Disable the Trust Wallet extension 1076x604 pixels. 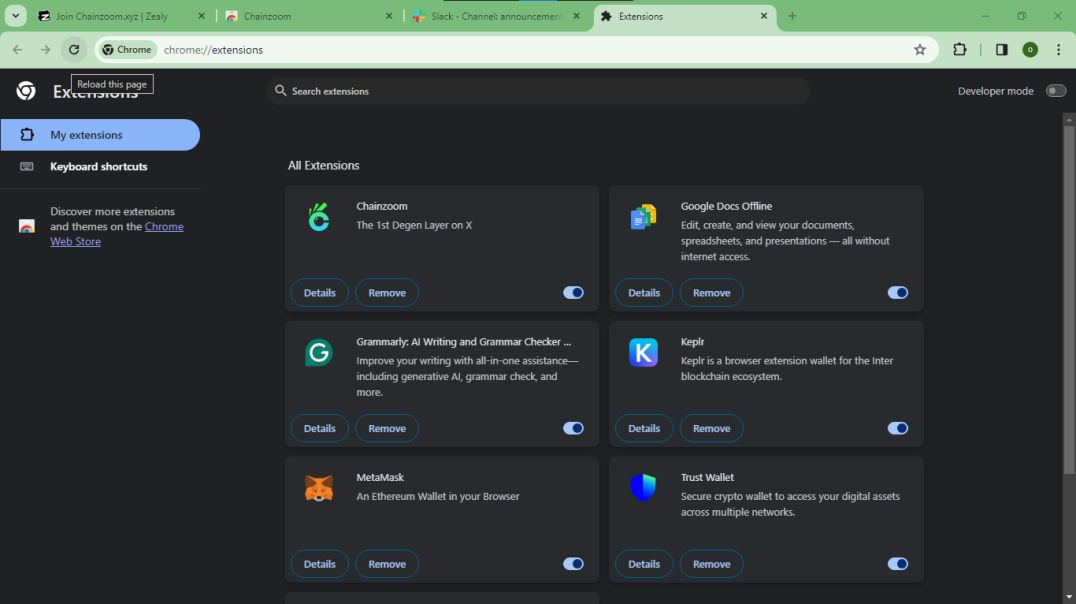pos(898,564)
